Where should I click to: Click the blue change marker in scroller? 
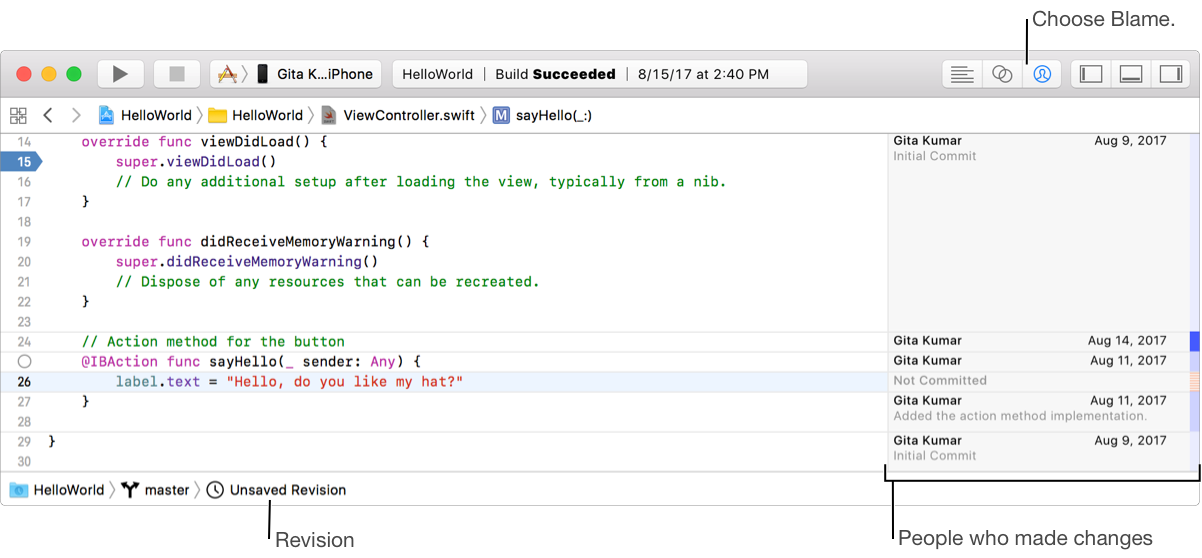(x=1194, y=341)
